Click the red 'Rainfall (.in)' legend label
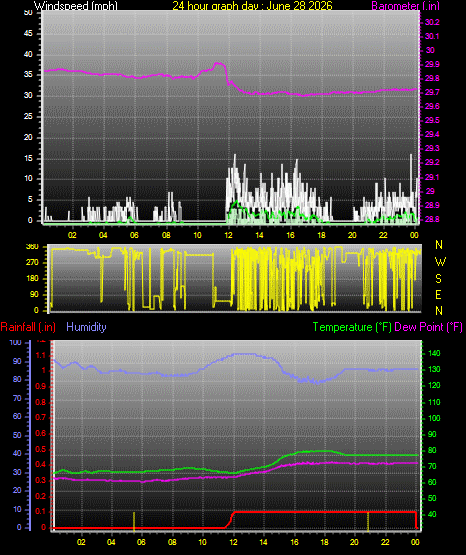Screen dimensions: 466x555 [x=28, y=327]
